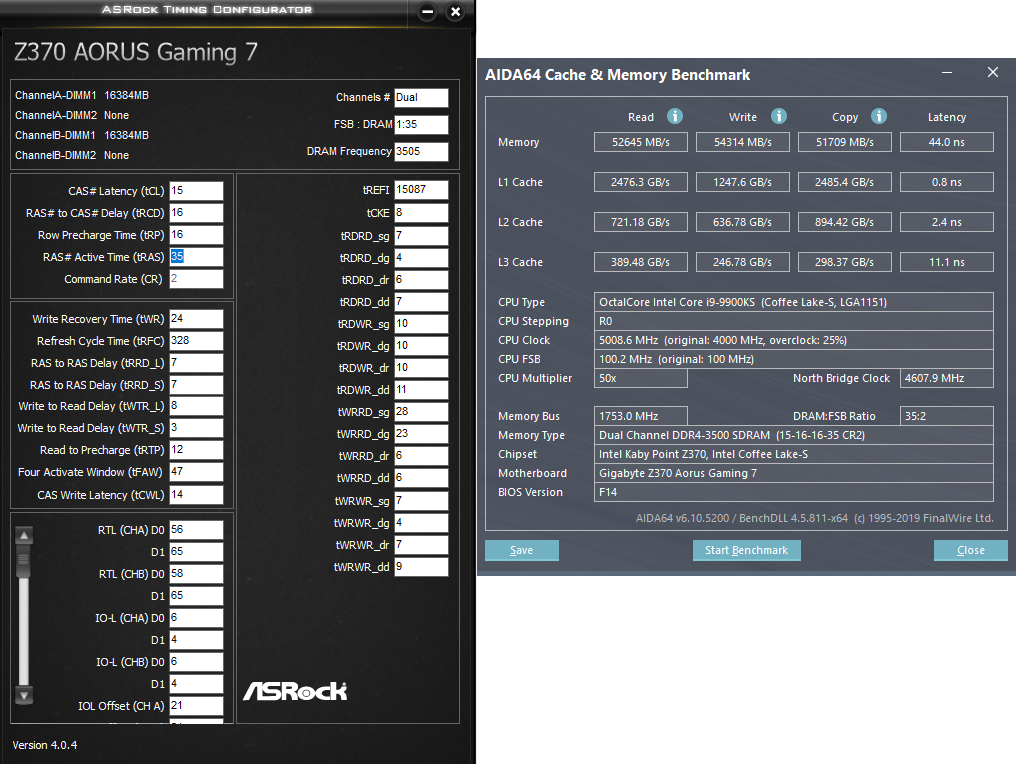
Task: Select the Write Recovery Time (tWR) field
Action: point(196,319)
